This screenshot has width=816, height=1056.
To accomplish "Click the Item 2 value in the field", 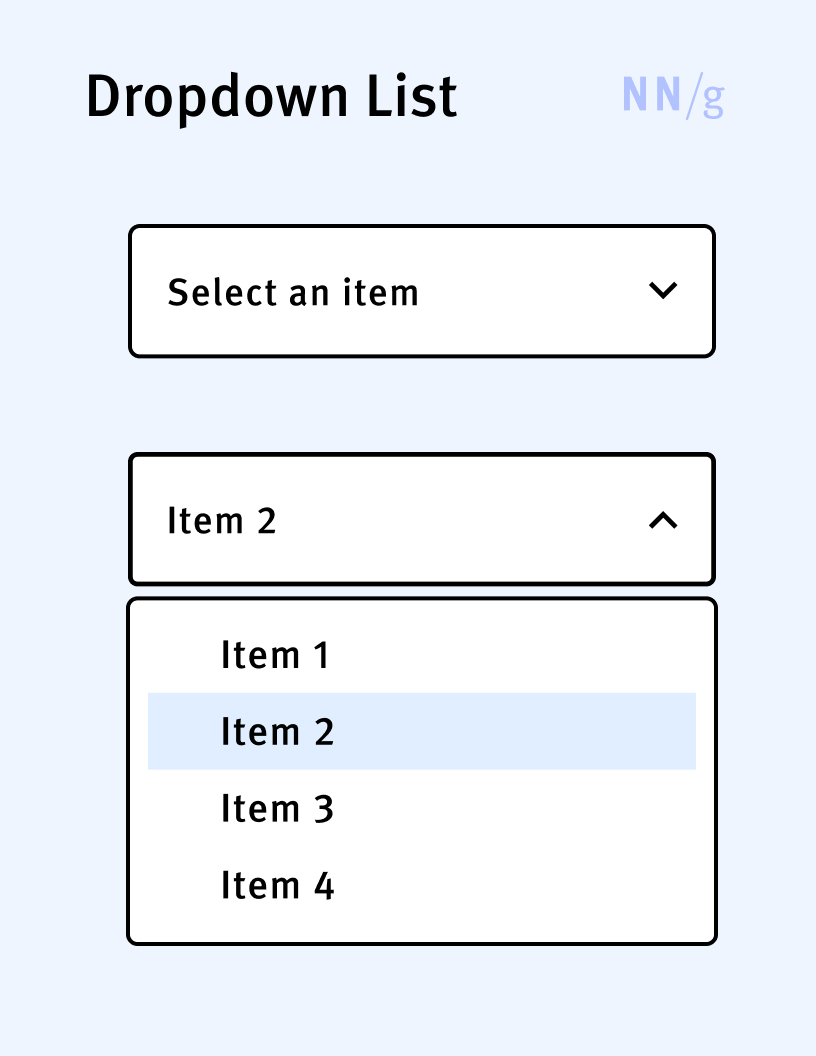I will pos(221,521).
